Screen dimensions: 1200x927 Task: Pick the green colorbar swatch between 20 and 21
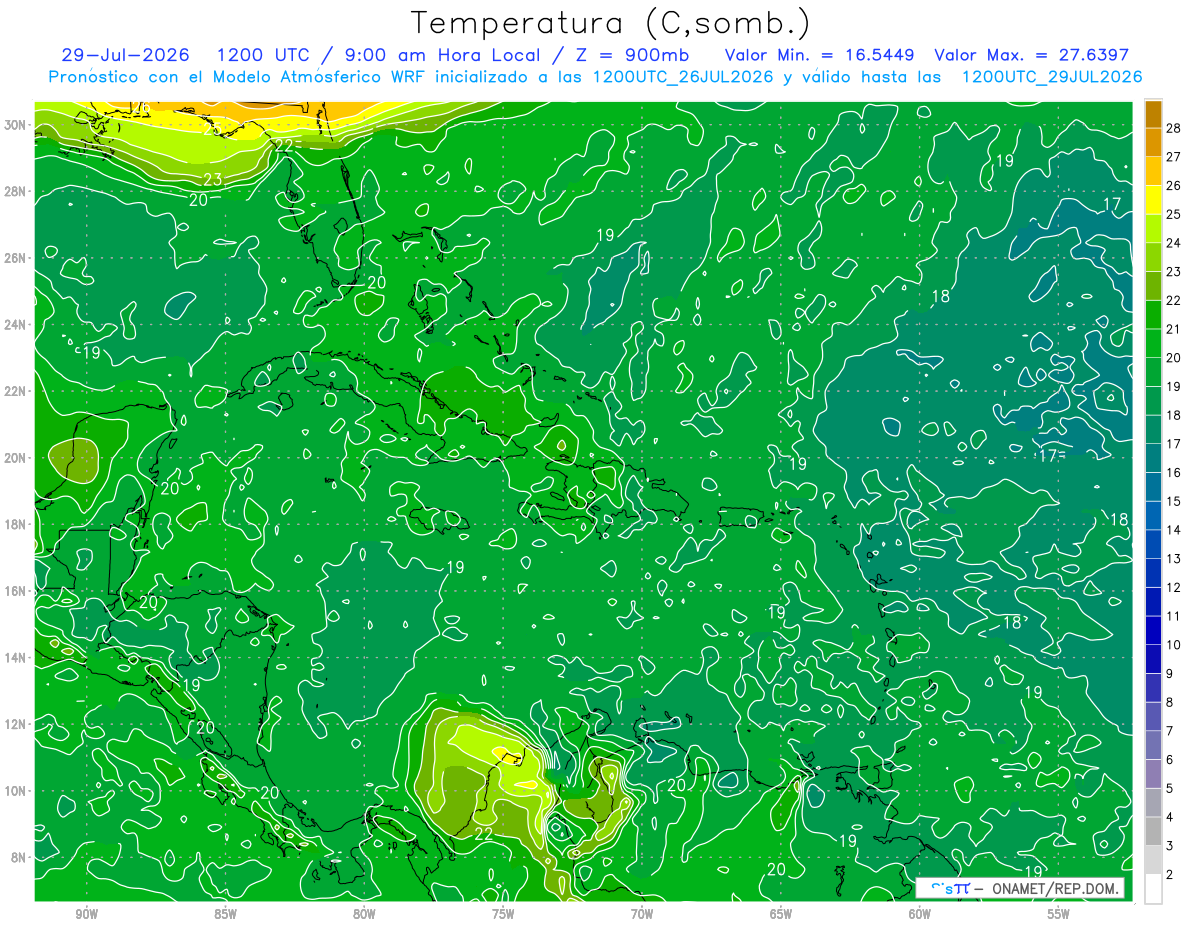click(x=1153, y=343)
